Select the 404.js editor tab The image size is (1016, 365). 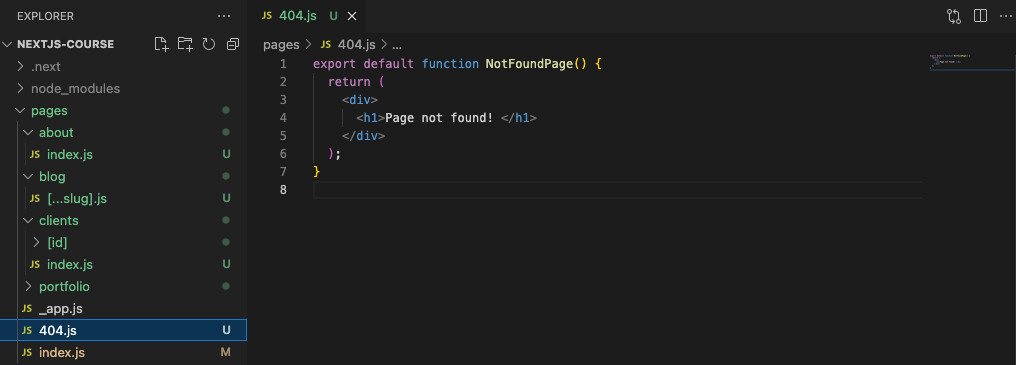[x=308, y=16]
